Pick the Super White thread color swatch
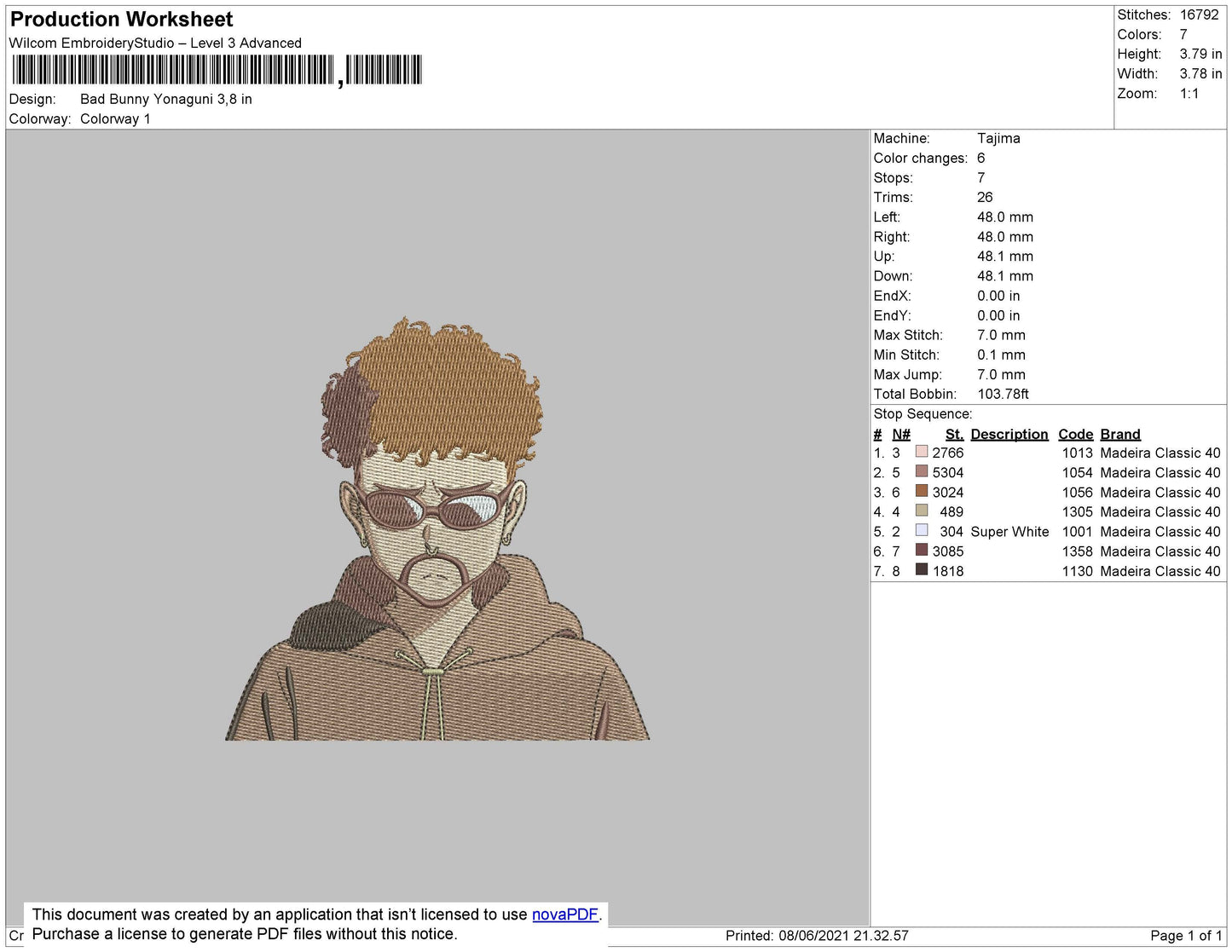Image resolution: width=1232 pixels, height=952 pixels. [x=922, y=529]
